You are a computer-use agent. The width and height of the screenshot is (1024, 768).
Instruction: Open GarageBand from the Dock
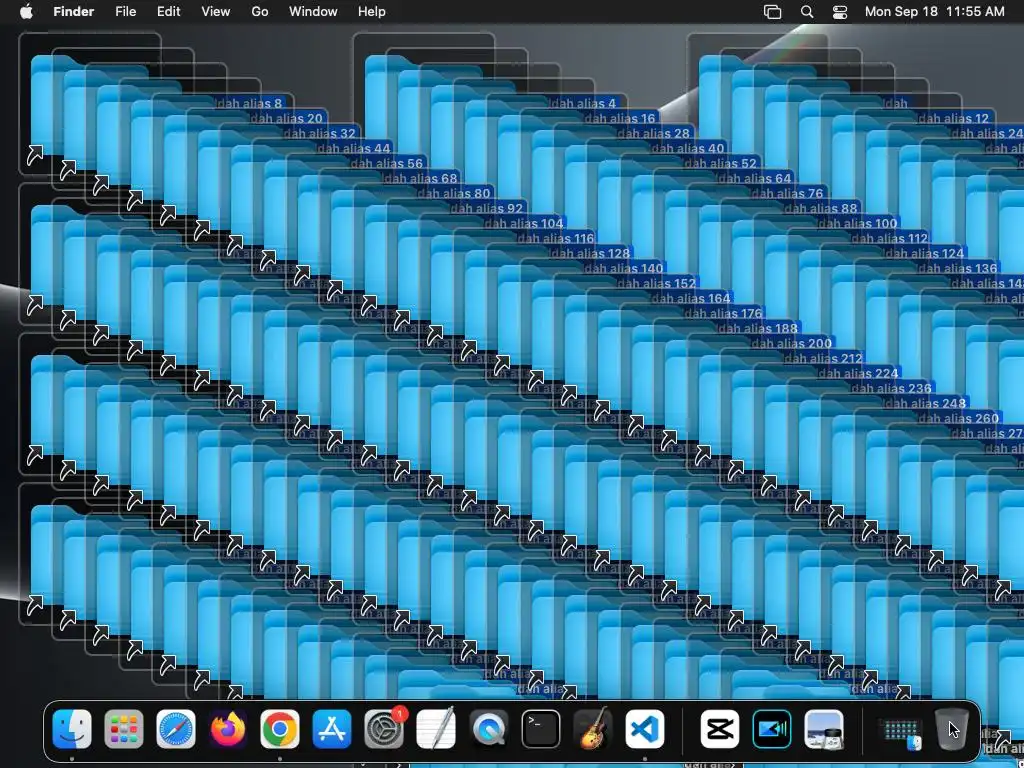point(592,729)
